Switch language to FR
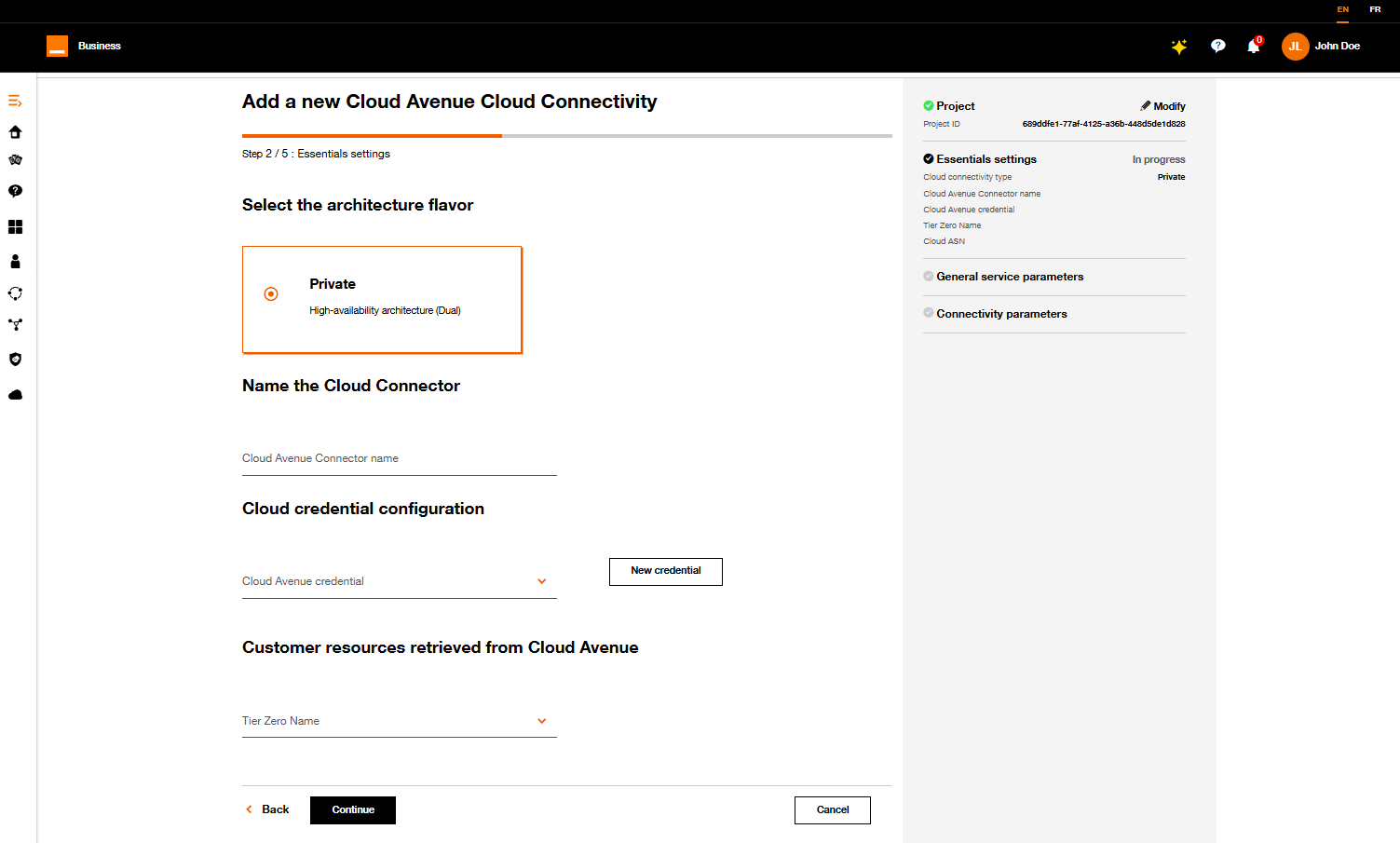 pos(1375,9)
